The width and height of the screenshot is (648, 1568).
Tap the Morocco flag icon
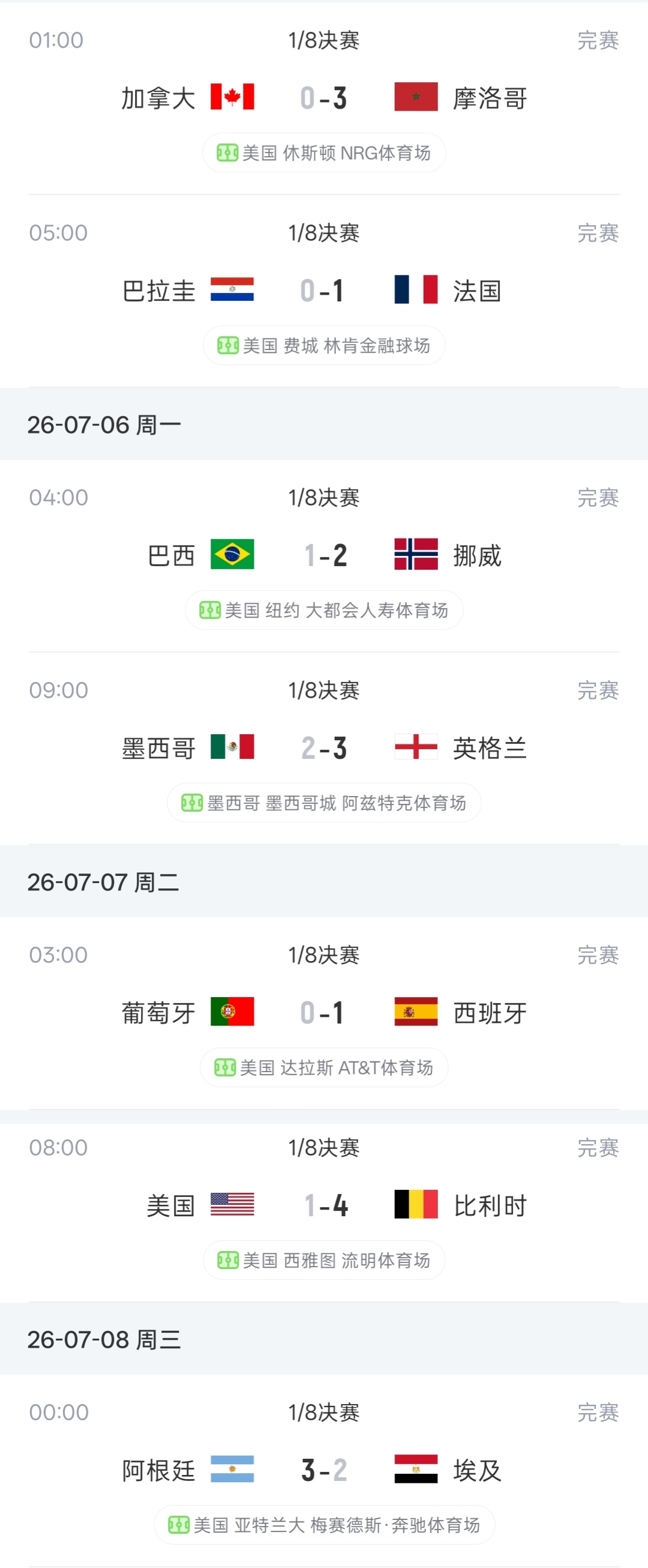coord(416,97)
